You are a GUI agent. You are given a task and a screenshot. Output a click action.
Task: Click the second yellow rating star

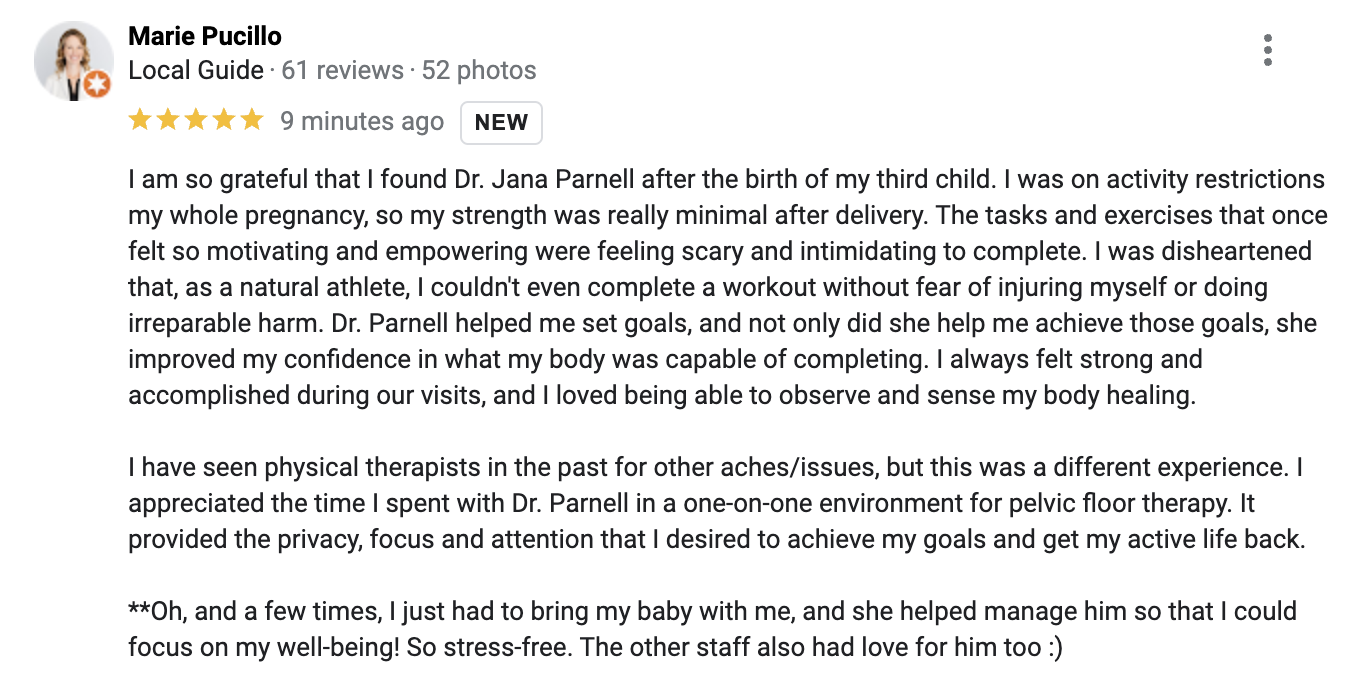point(168,121)
